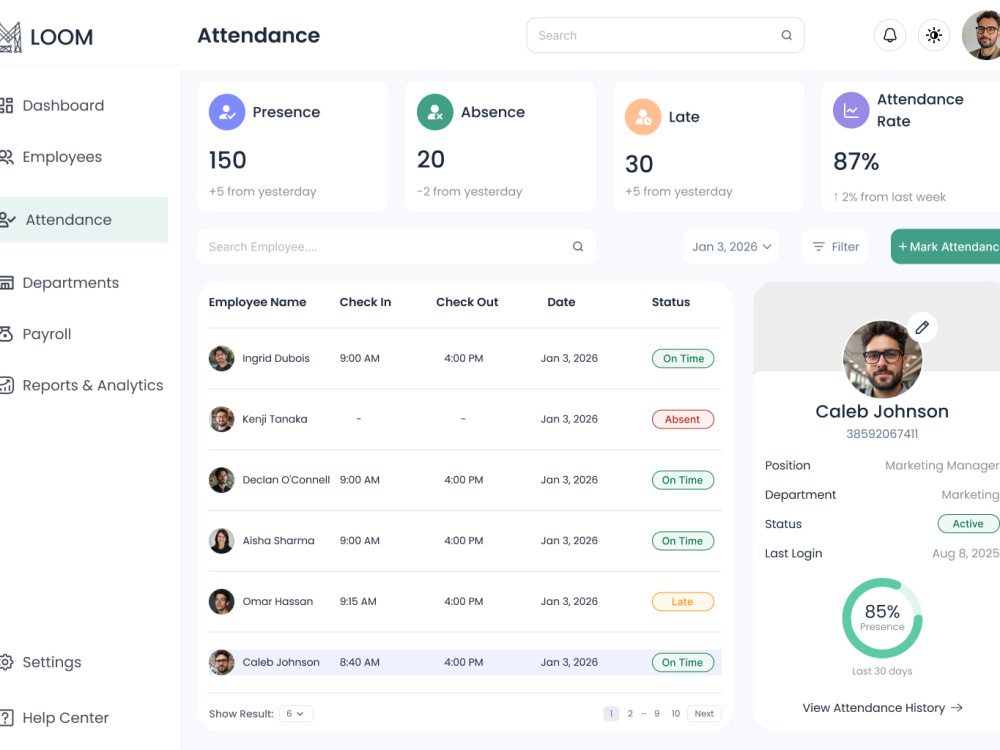Click the Dashboard sidebar icon
Screen dimensions: 1000x750
tap(6, 105)
